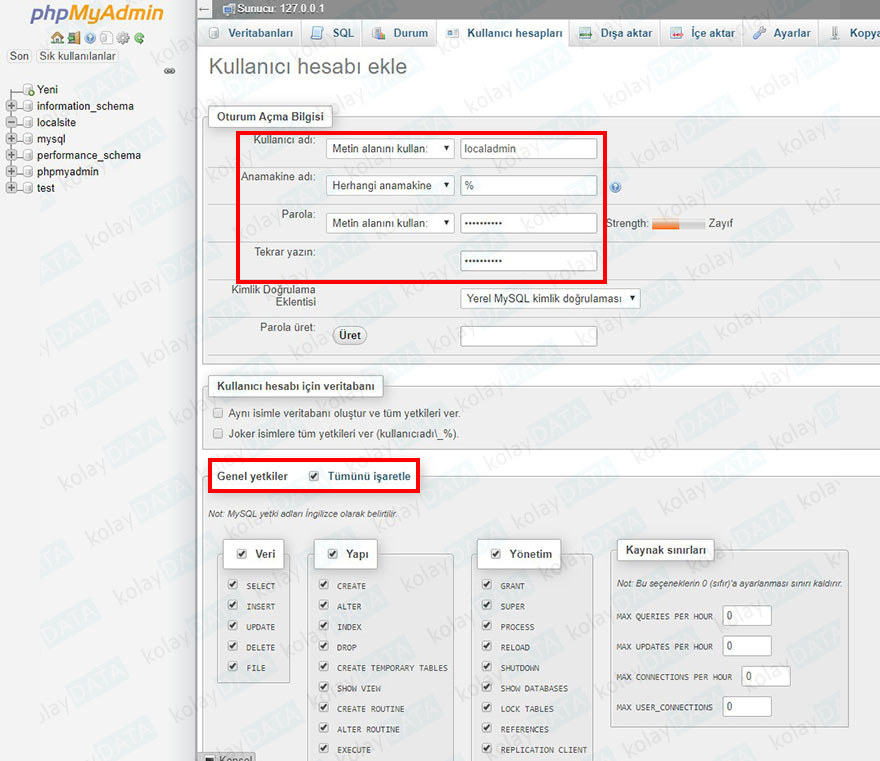This screenshot has width=880, height=761.
Task: Click the log out icon
Action: (x=73, y=38)
